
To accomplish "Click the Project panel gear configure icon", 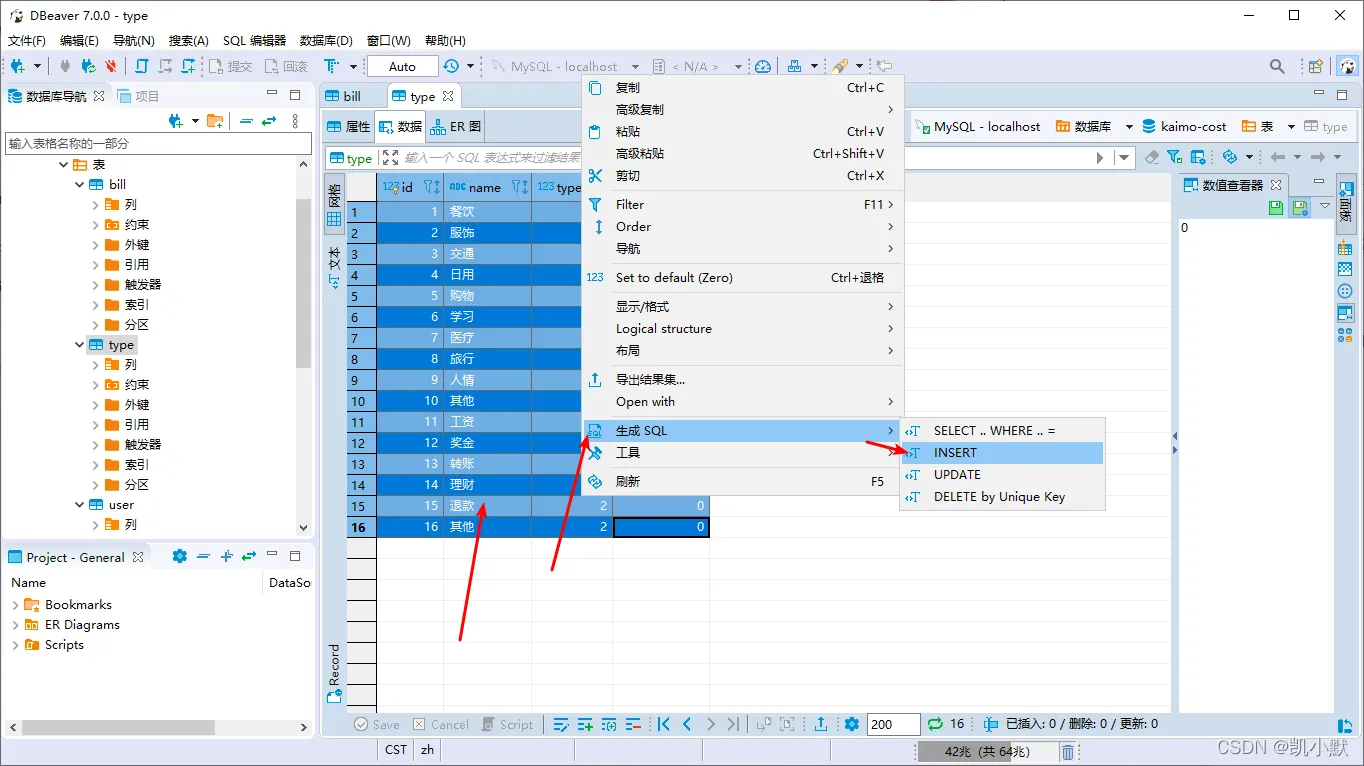I will pyautogui.click(x=179, y=557).
